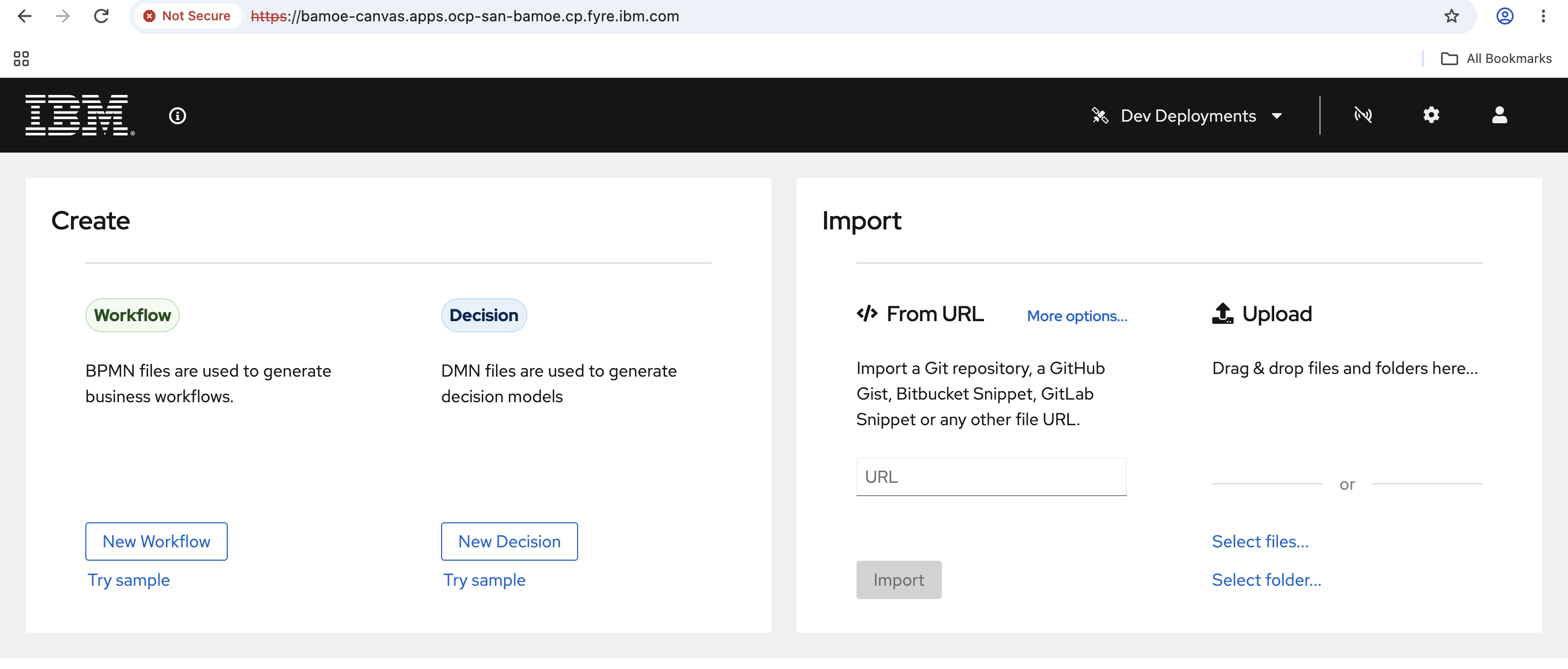Open the apps grid icon in bookmarks bar
1568x669 pixels.
tap(21, 59)
